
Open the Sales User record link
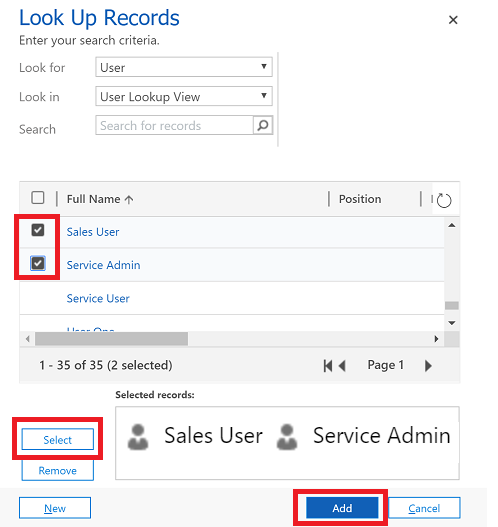pos(93,232)
